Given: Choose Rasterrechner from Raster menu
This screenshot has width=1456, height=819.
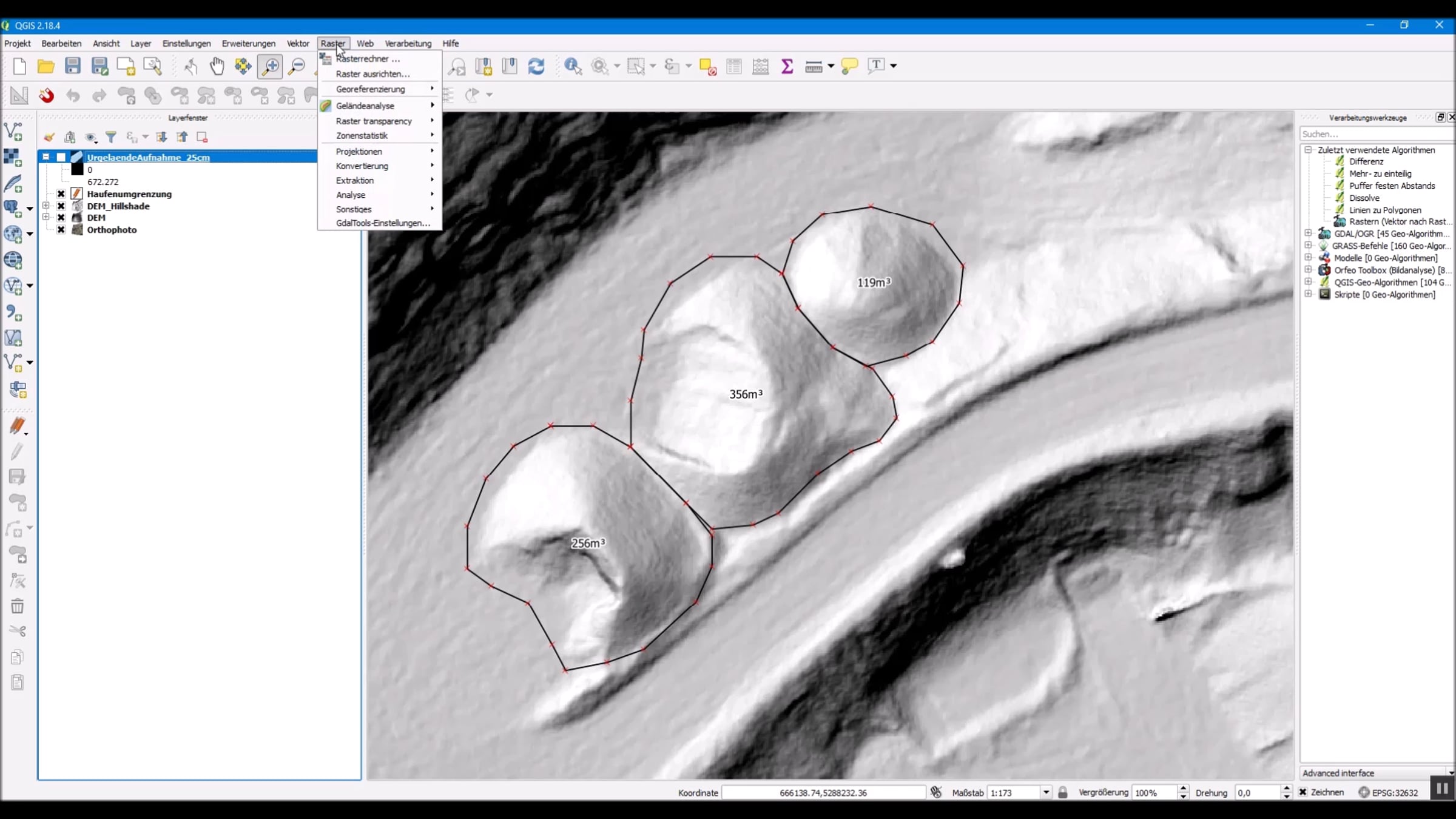Looking at the screenshot, I should 367,59.
